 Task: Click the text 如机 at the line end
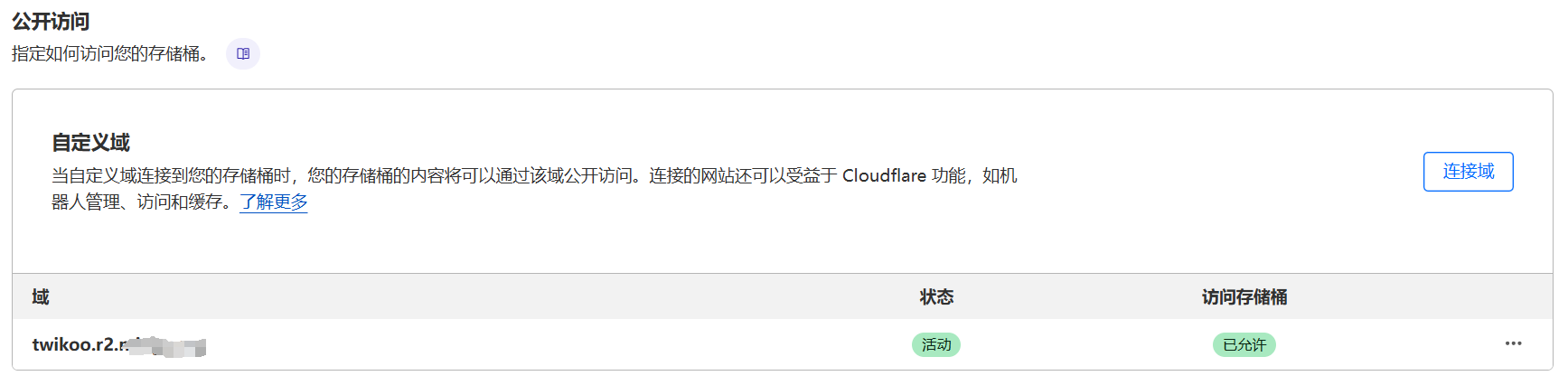click(x=1000, y=175)
